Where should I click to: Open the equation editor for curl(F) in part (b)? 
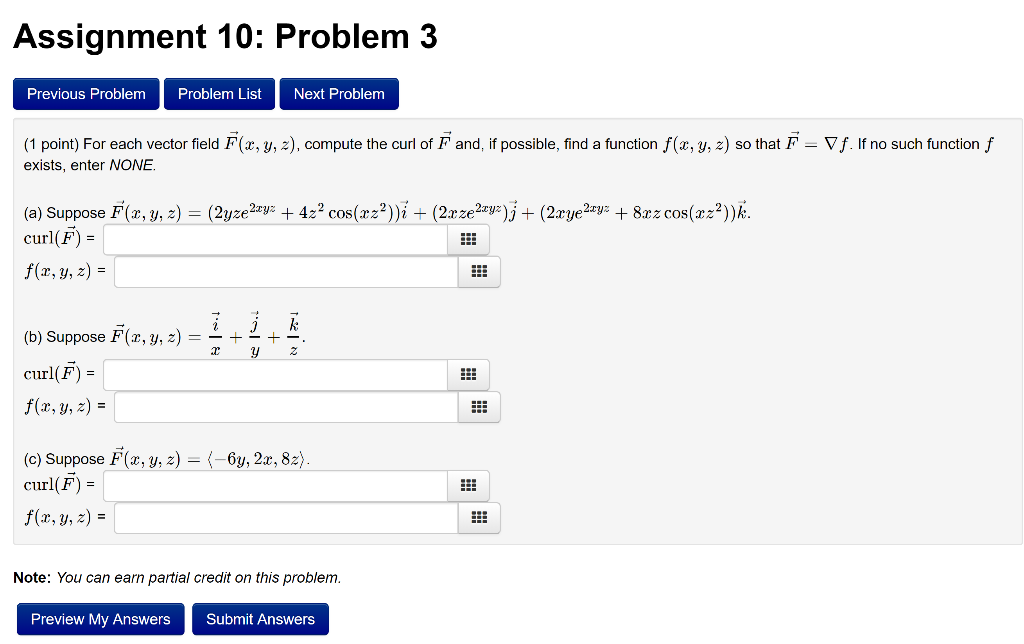467,374
